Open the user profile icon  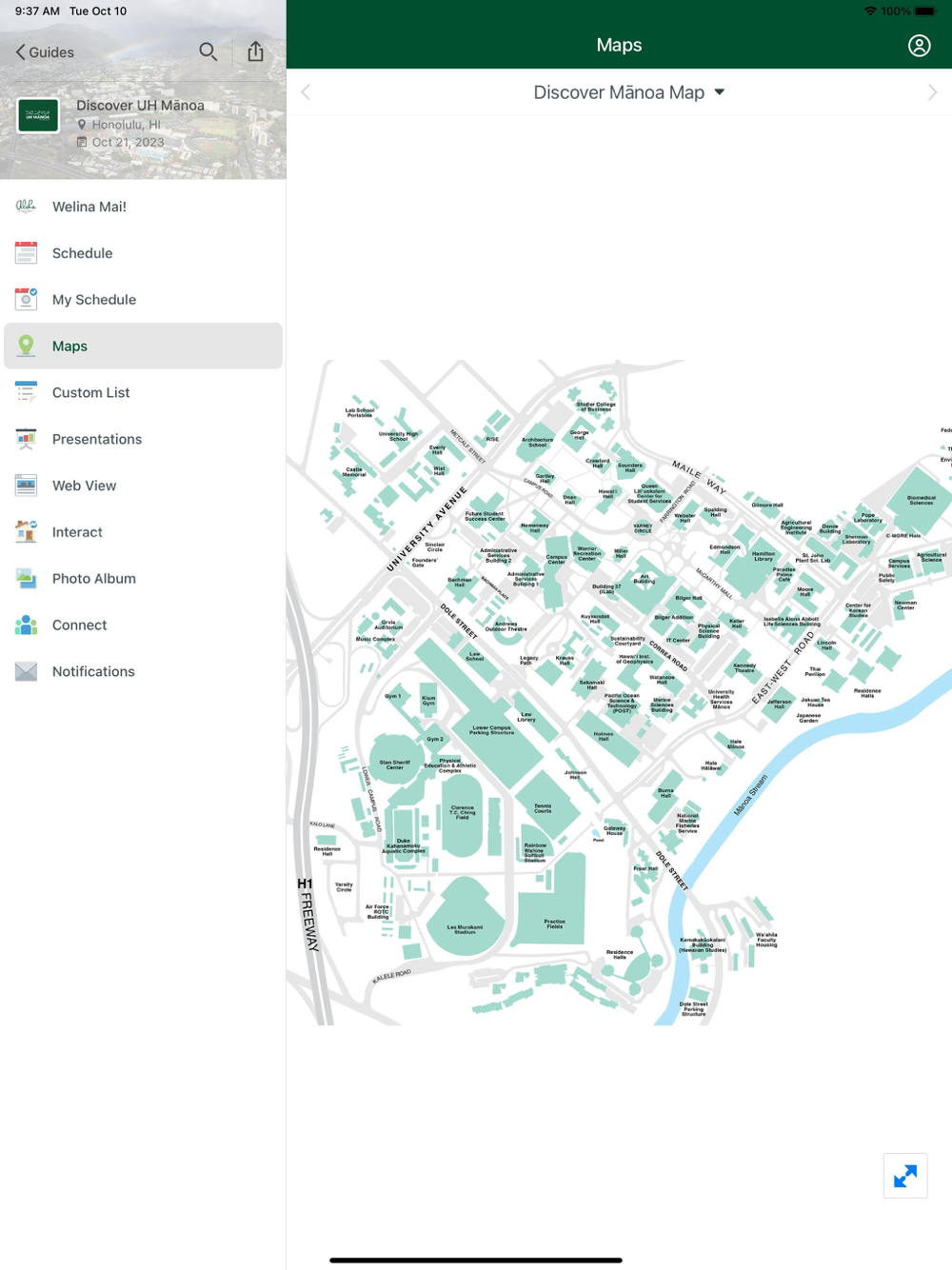919,46
